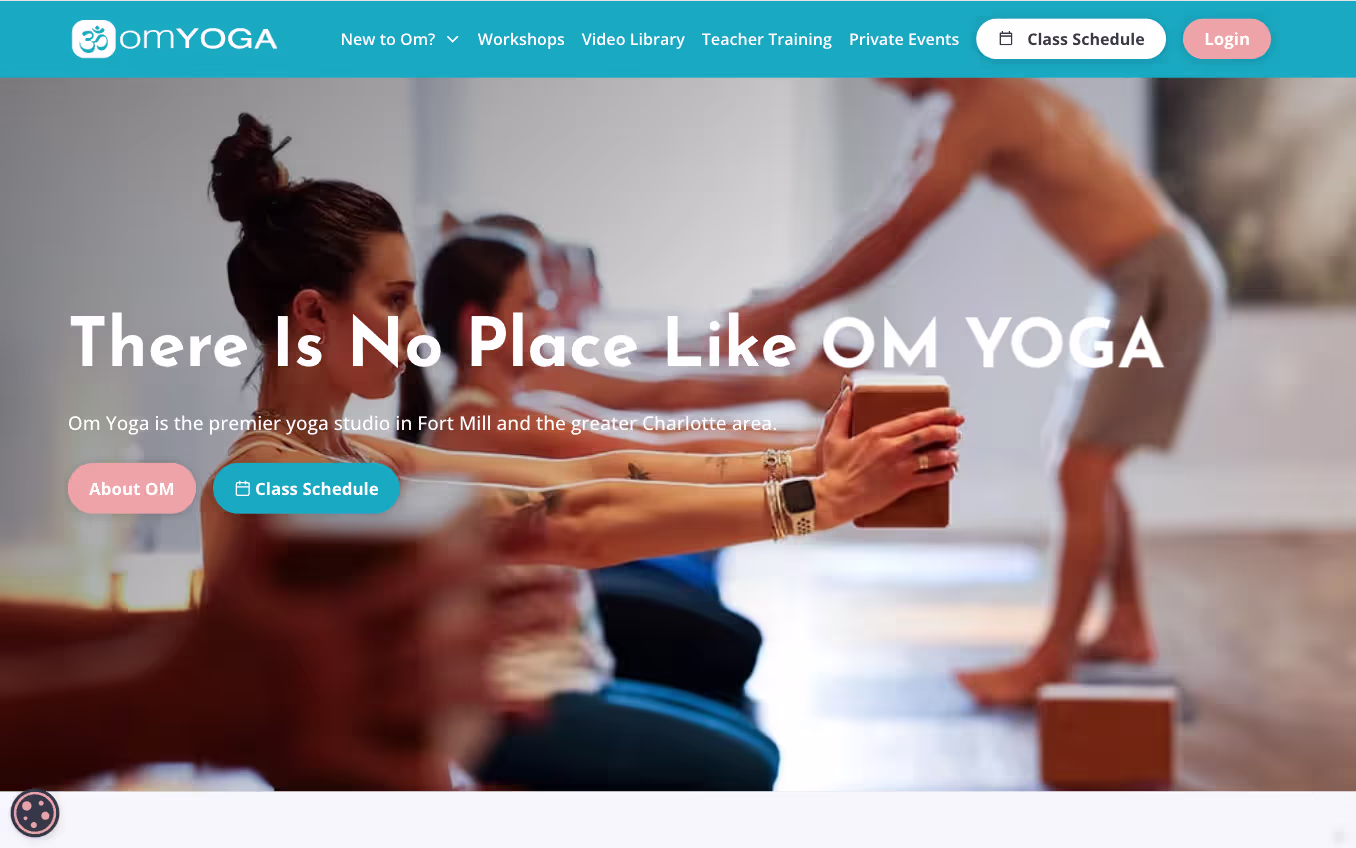Click the pink Login button
1356x848 pixels.
(x=1227, y=39)
